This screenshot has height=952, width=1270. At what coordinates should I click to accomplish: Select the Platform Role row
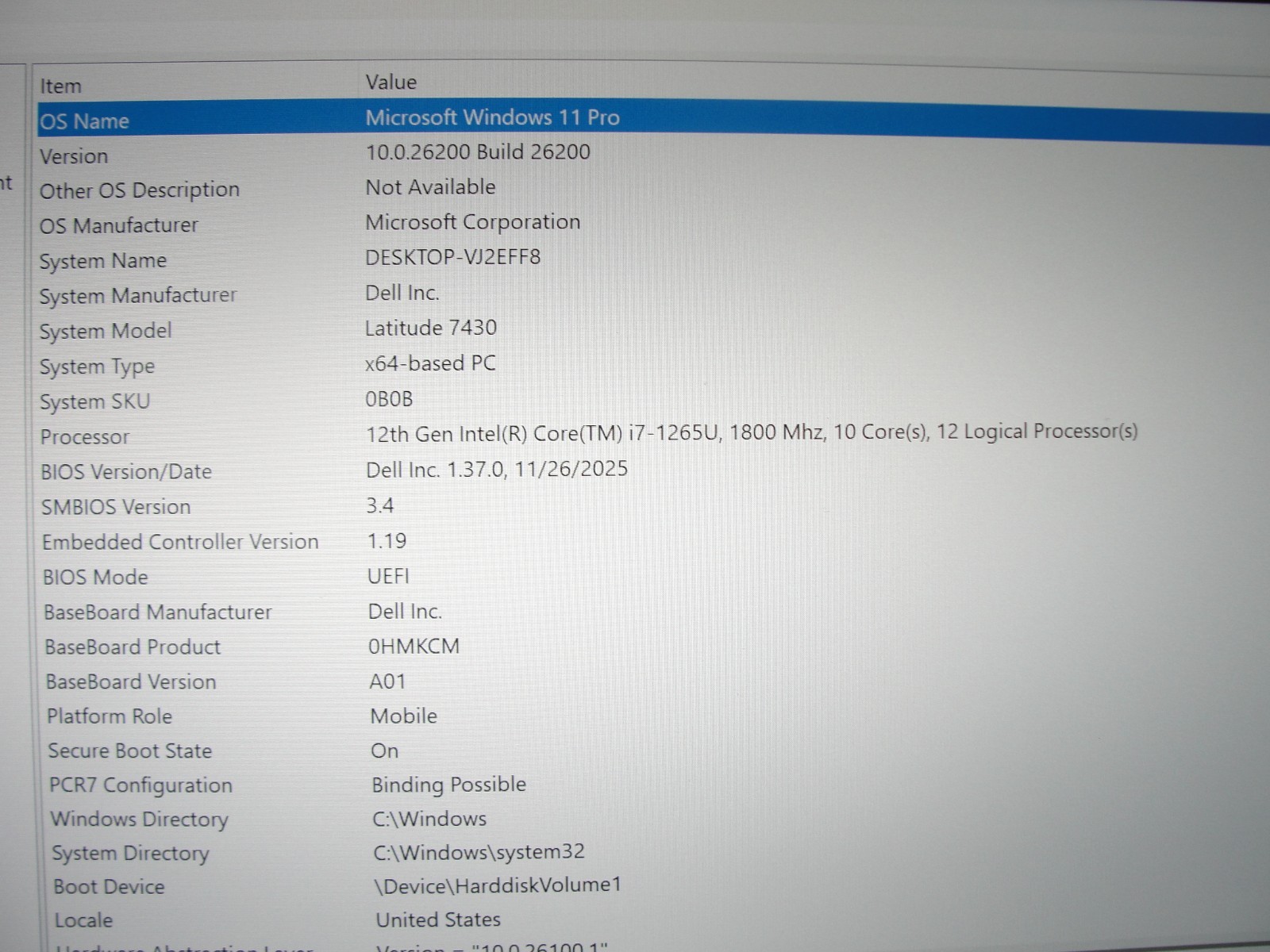(x=110, y=716)
